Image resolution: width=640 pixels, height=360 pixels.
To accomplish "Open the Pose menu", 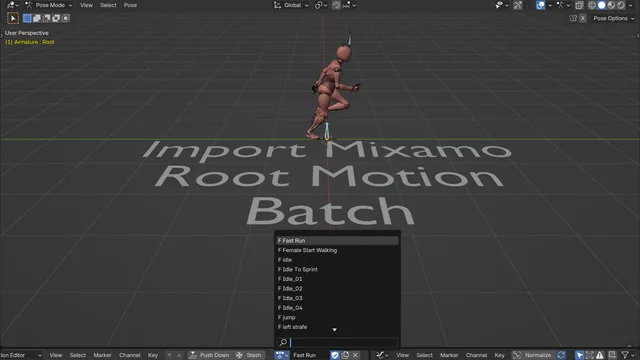I will point(130,5).
